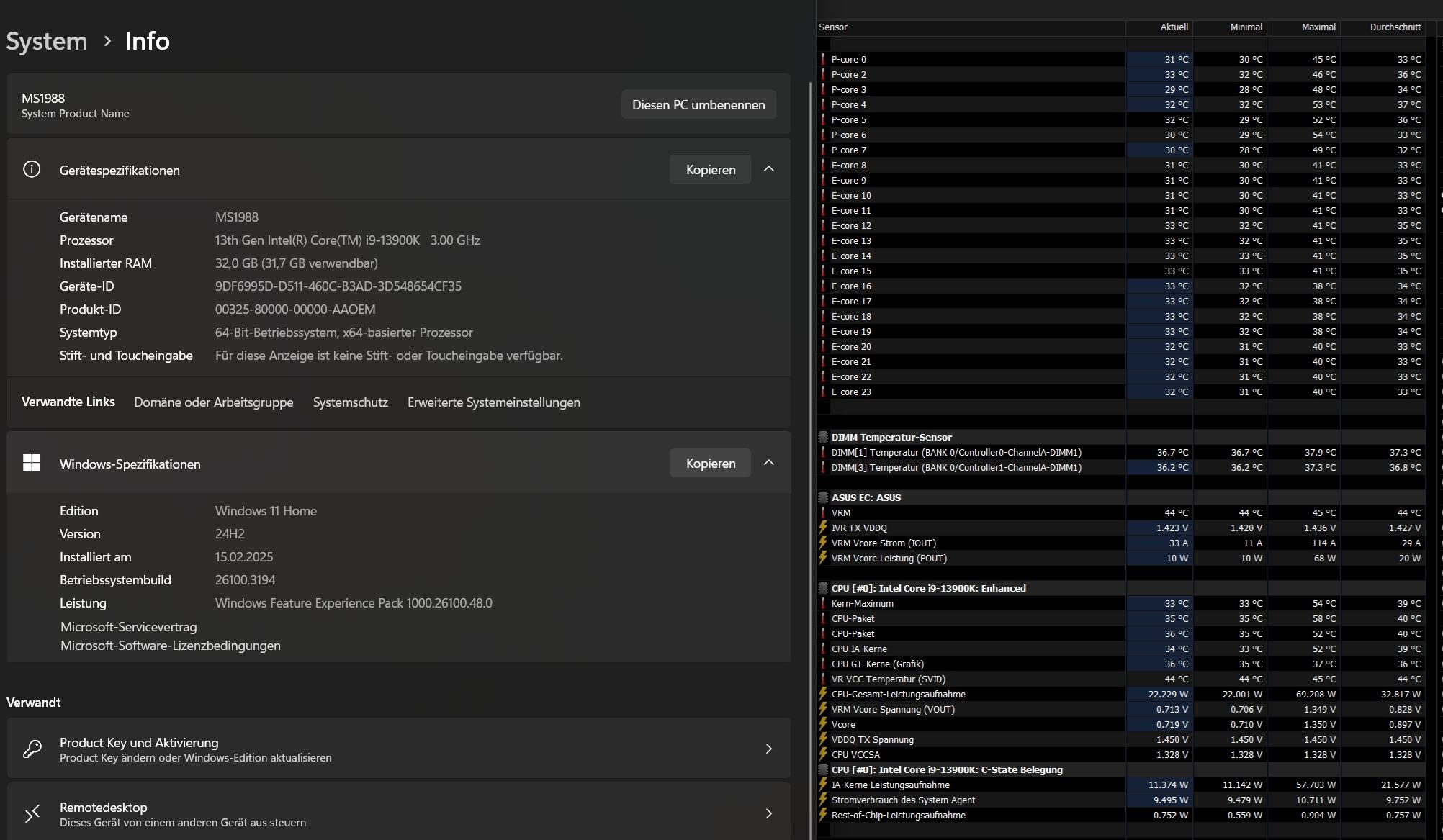This screenshot has width=1443, height=840.
Task: Collapse the Windows-Spezifikationen section chevron
Action: [x=769, y=463]
